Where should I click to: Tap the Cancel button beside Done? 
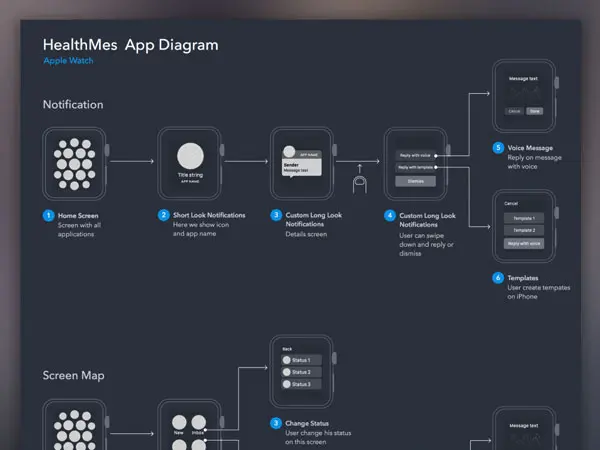pos(514,111)
